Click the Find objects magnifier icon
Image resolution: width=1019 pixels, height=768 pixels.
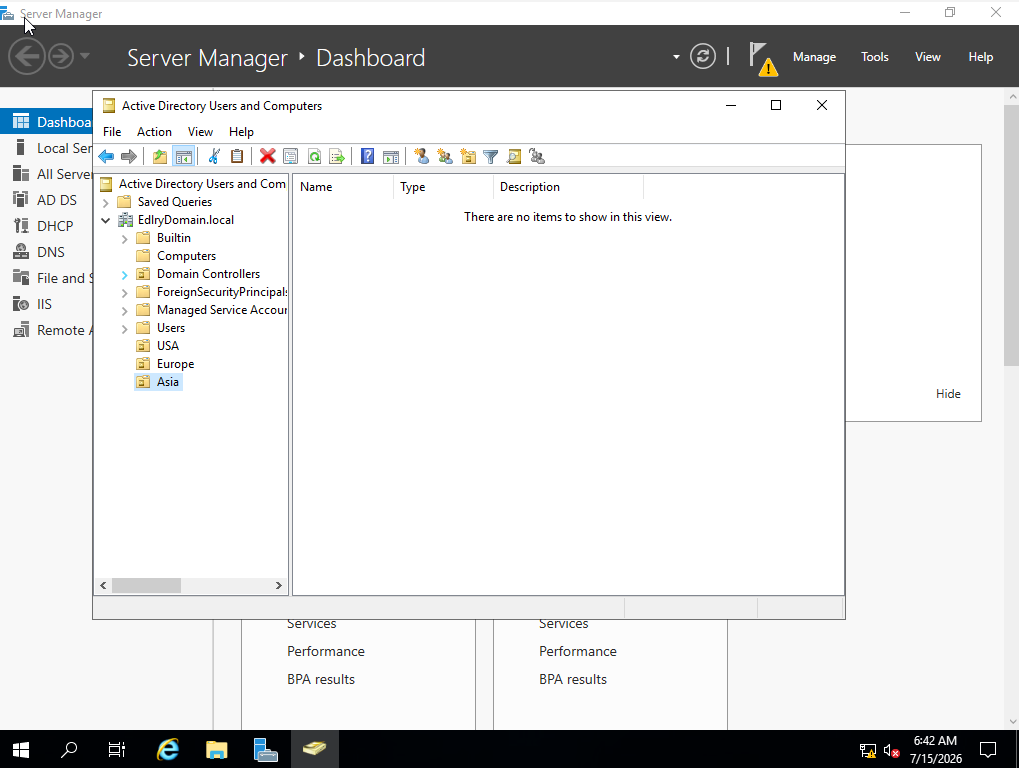pyautogui.click(x=513, y=157)
